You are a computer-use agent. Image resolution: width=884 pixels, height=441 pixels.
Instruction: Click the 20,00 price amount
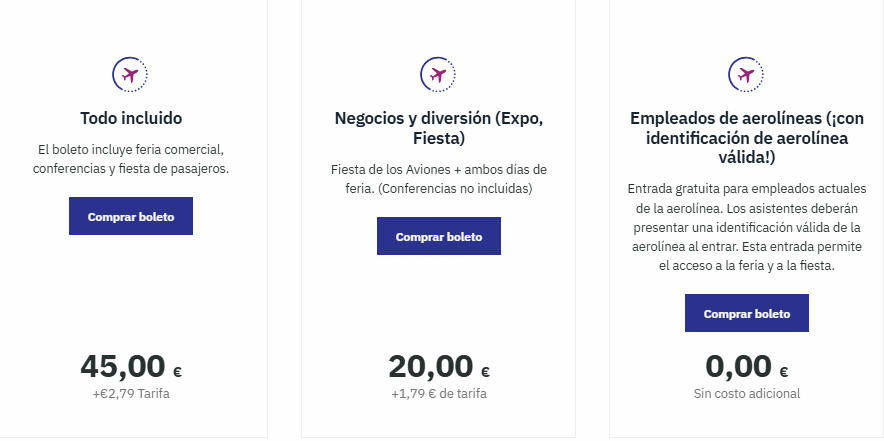pos(429,367)
